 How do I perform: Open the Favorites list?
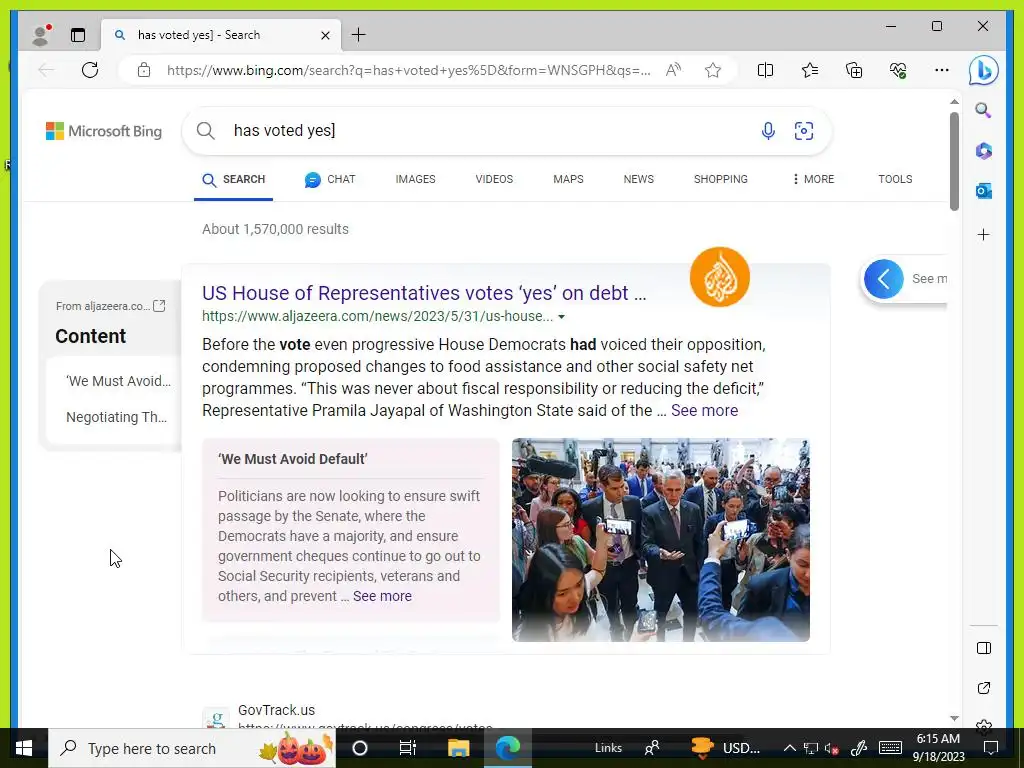click(x=810, y=70)
